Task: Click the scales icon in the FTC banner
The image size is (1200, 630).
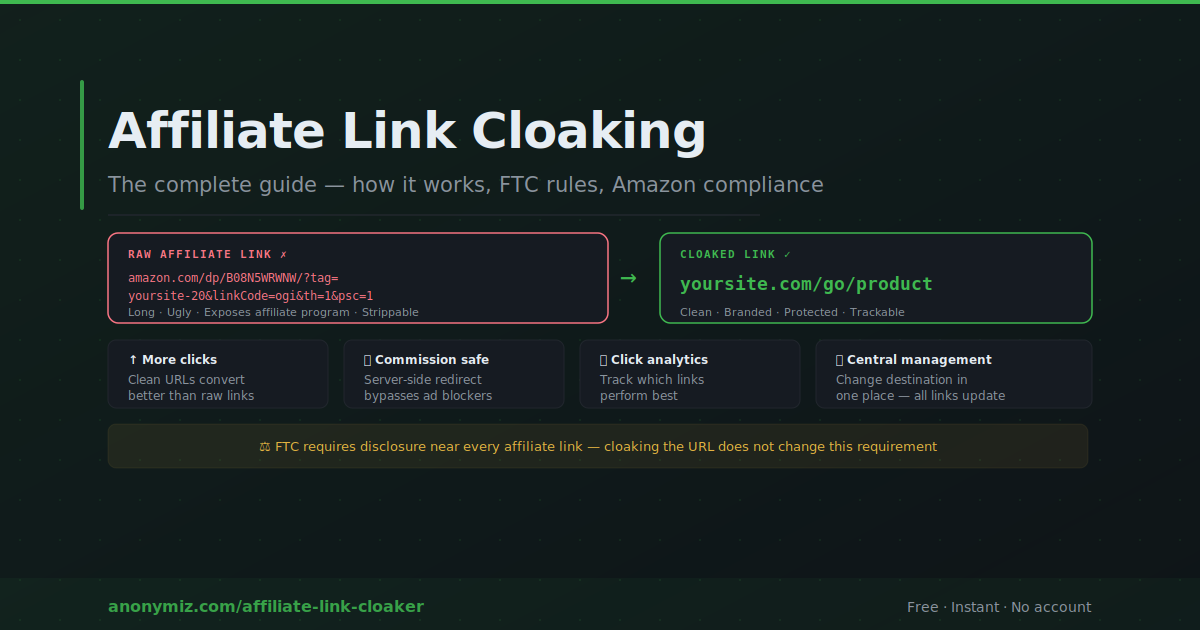Action: (x=265, y=447)
